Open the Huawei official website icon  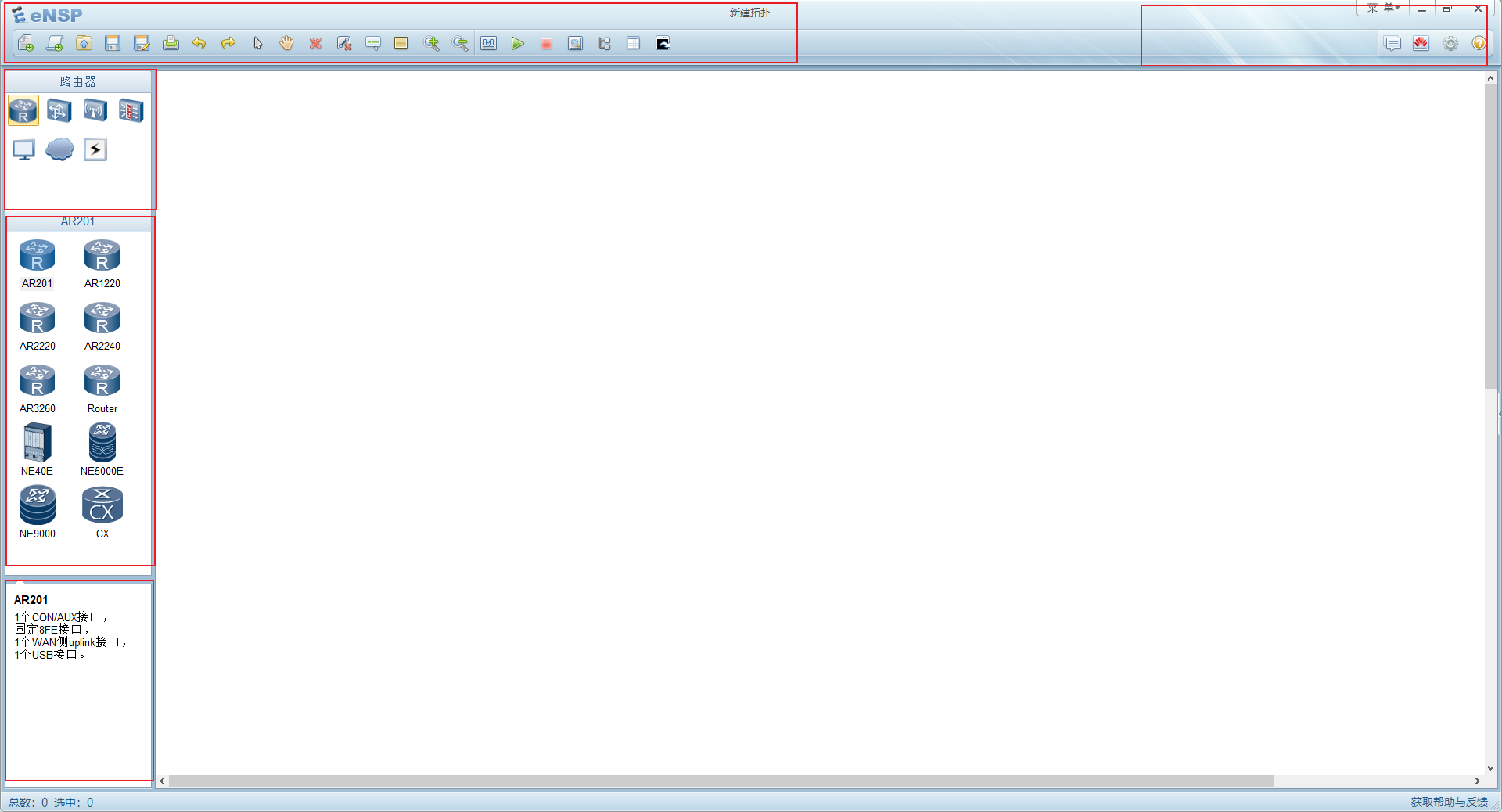pyautogui.click(x=1421, y=44)
